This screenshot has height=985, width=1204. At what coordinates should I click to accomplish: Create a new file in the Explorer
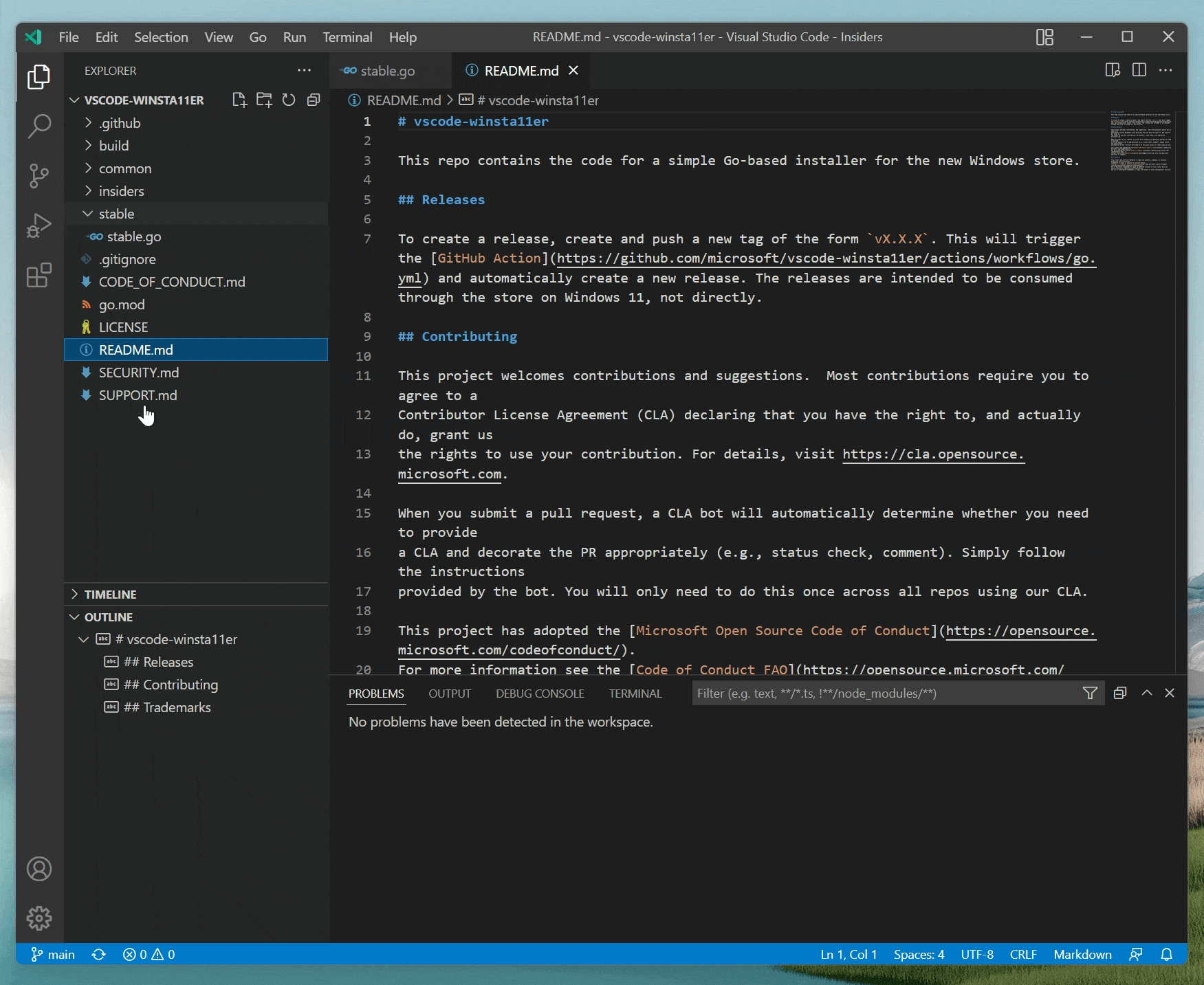(240, 99)
